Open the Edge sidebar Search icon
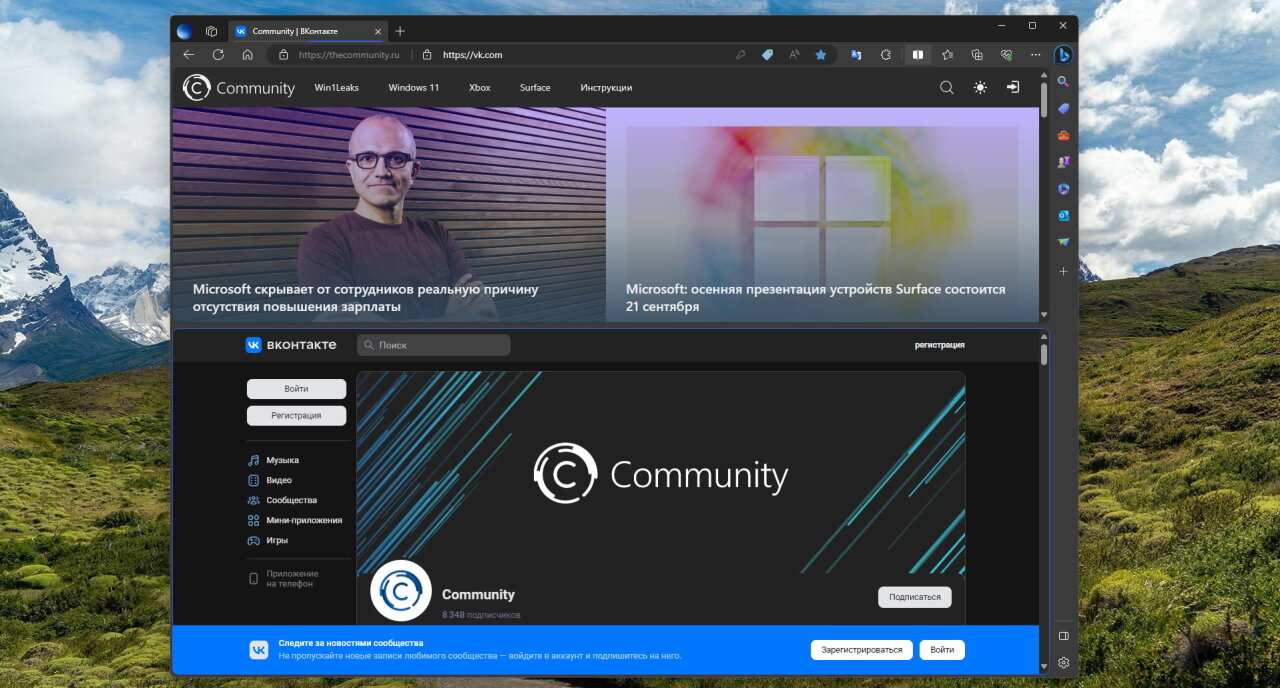The width and height of the screenshot is (1280, 688). pyautogui.click(x=1064, y=82)
